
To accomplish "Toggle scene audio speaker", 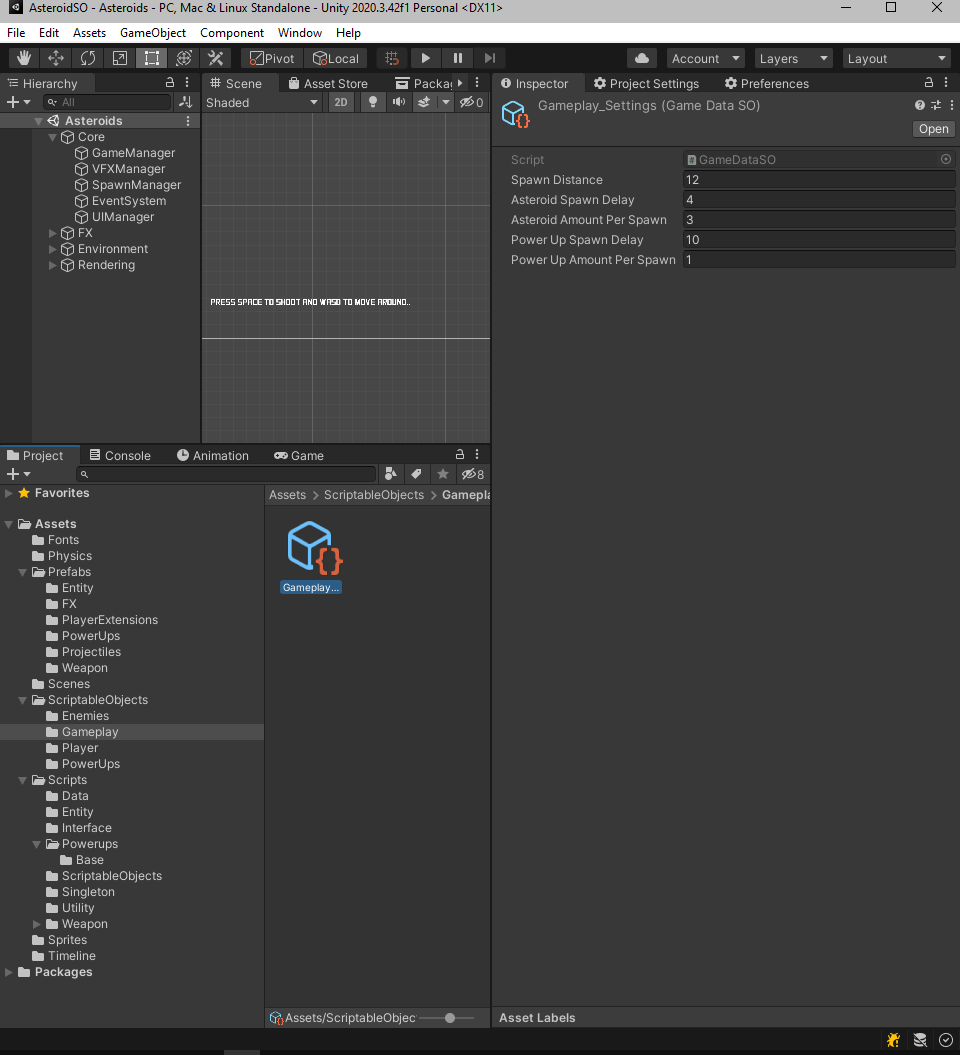I will click(x=399, y=102).
